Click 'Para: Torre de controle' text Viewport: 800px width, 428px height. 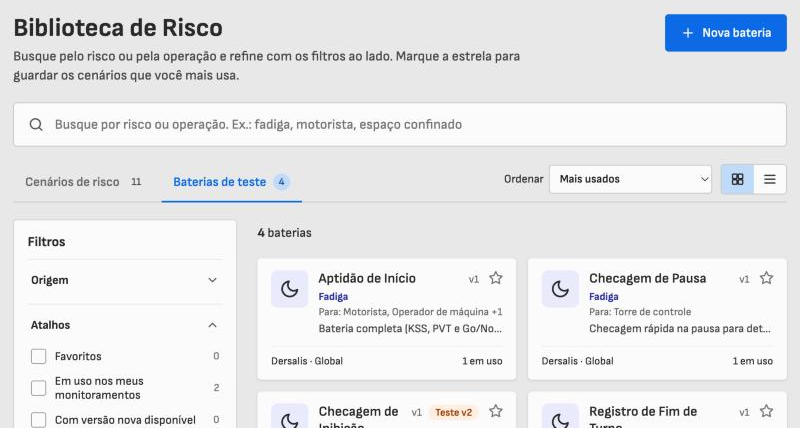[640, 312]
